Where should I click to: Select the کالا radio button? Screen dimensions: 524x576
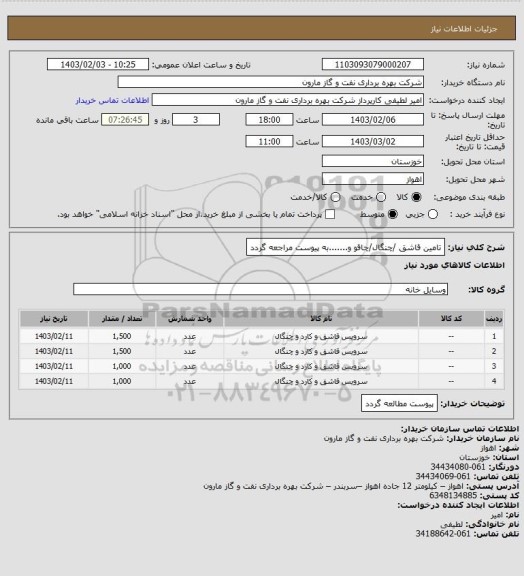416,197
